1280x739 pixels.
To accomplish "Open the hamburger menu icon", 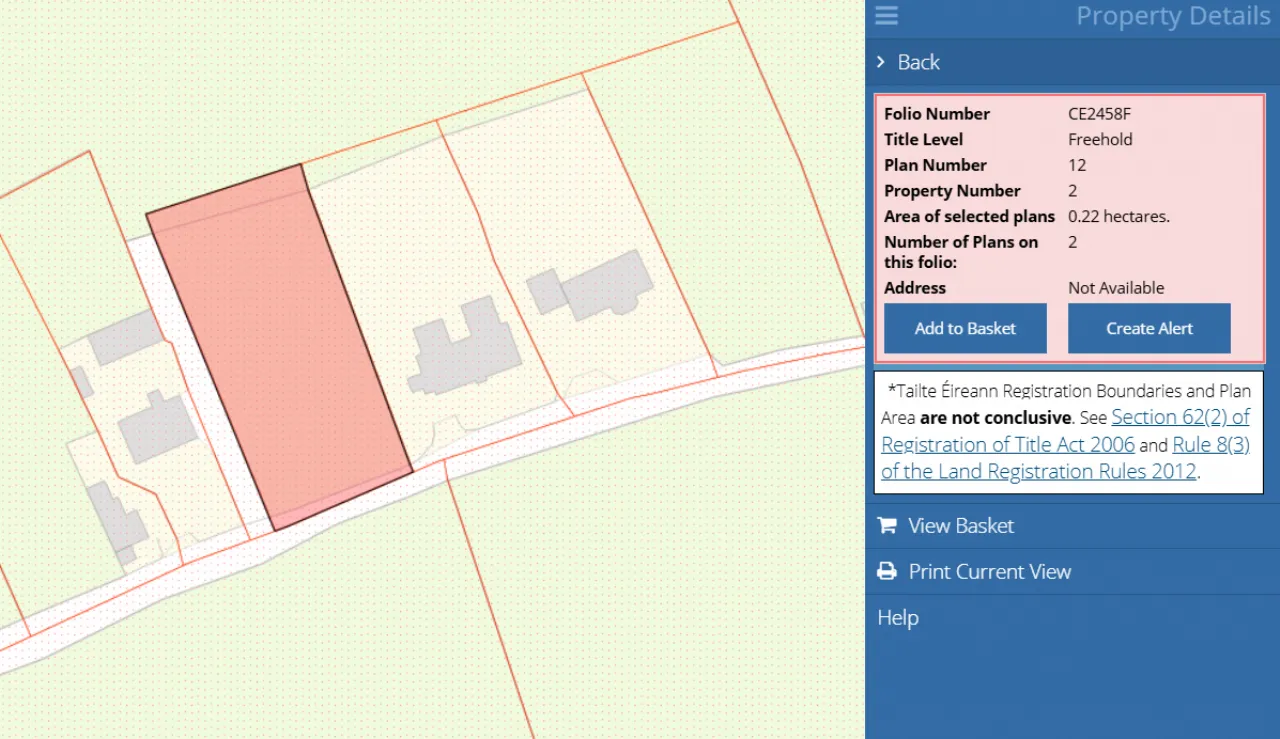I will coord(886,16).
